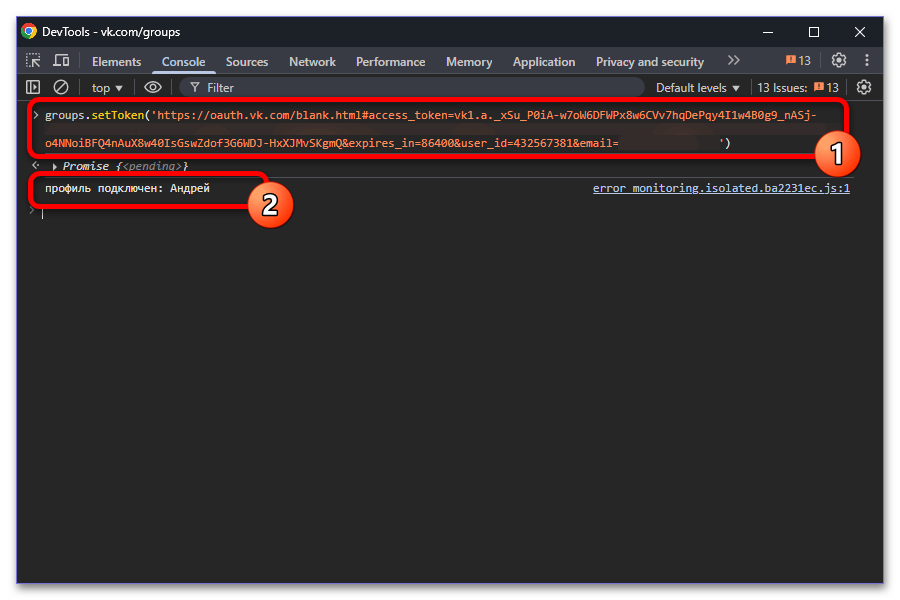
Task: Click the groups.setToken command entry
Action: click(x=430, y=129)
